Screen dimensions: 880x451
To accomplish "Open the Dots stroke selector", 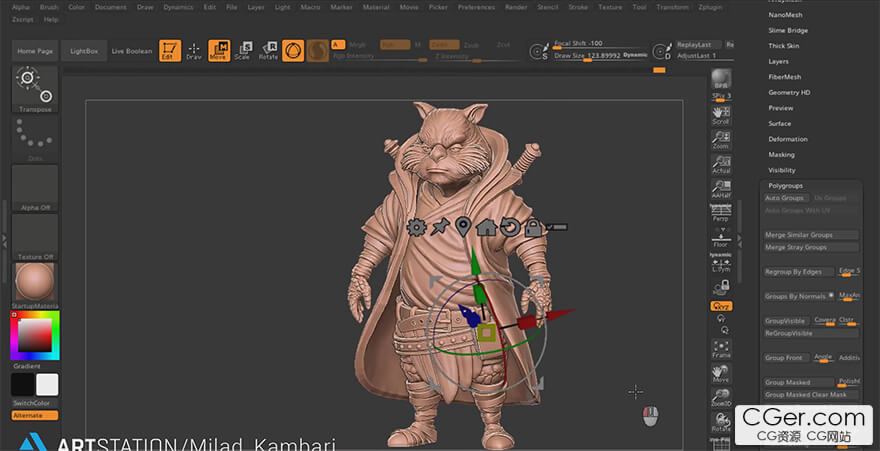I will tap(35, 139).
